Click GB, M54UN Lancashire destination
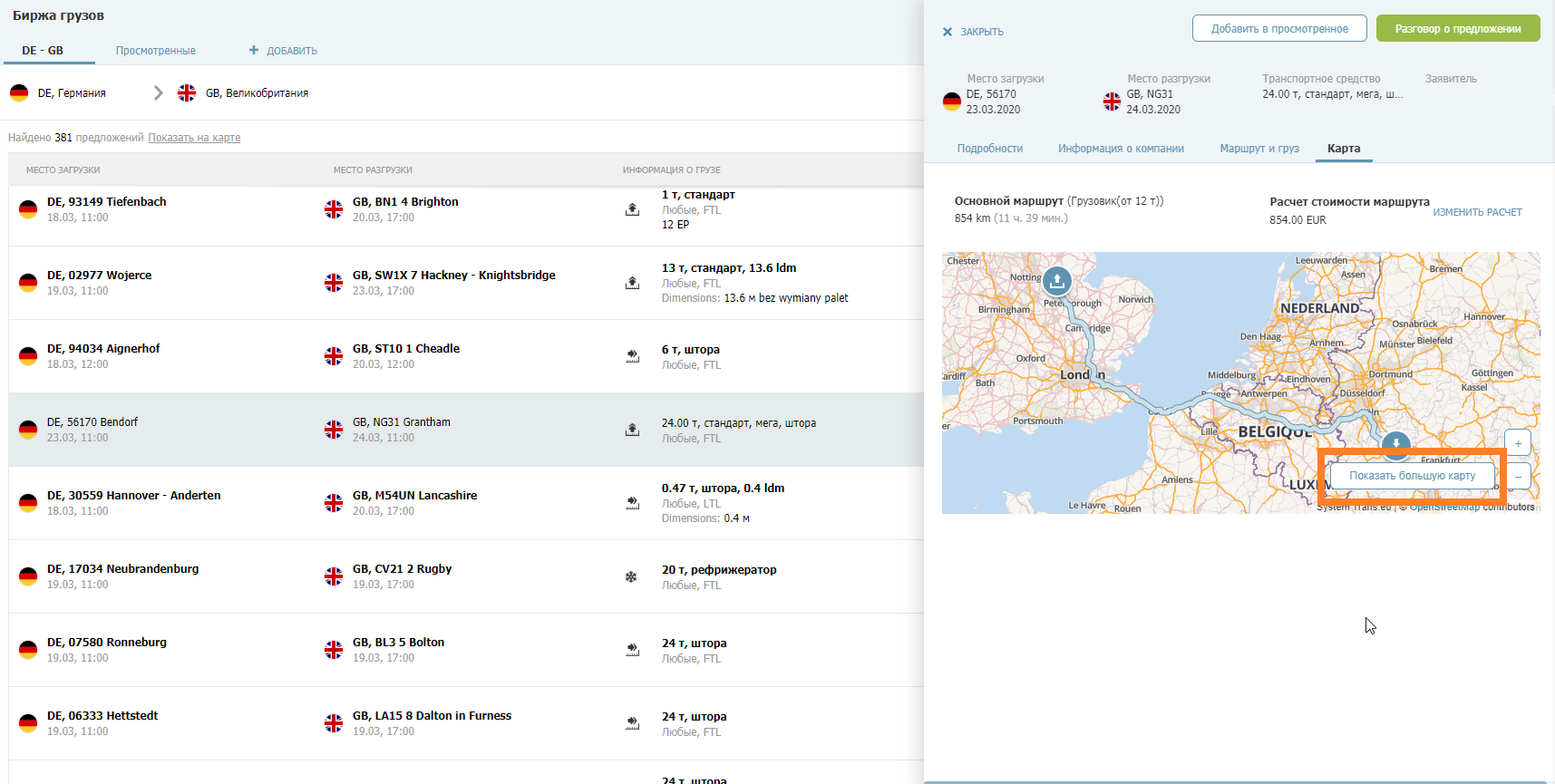1555x784 pixels. pos(414,496)
